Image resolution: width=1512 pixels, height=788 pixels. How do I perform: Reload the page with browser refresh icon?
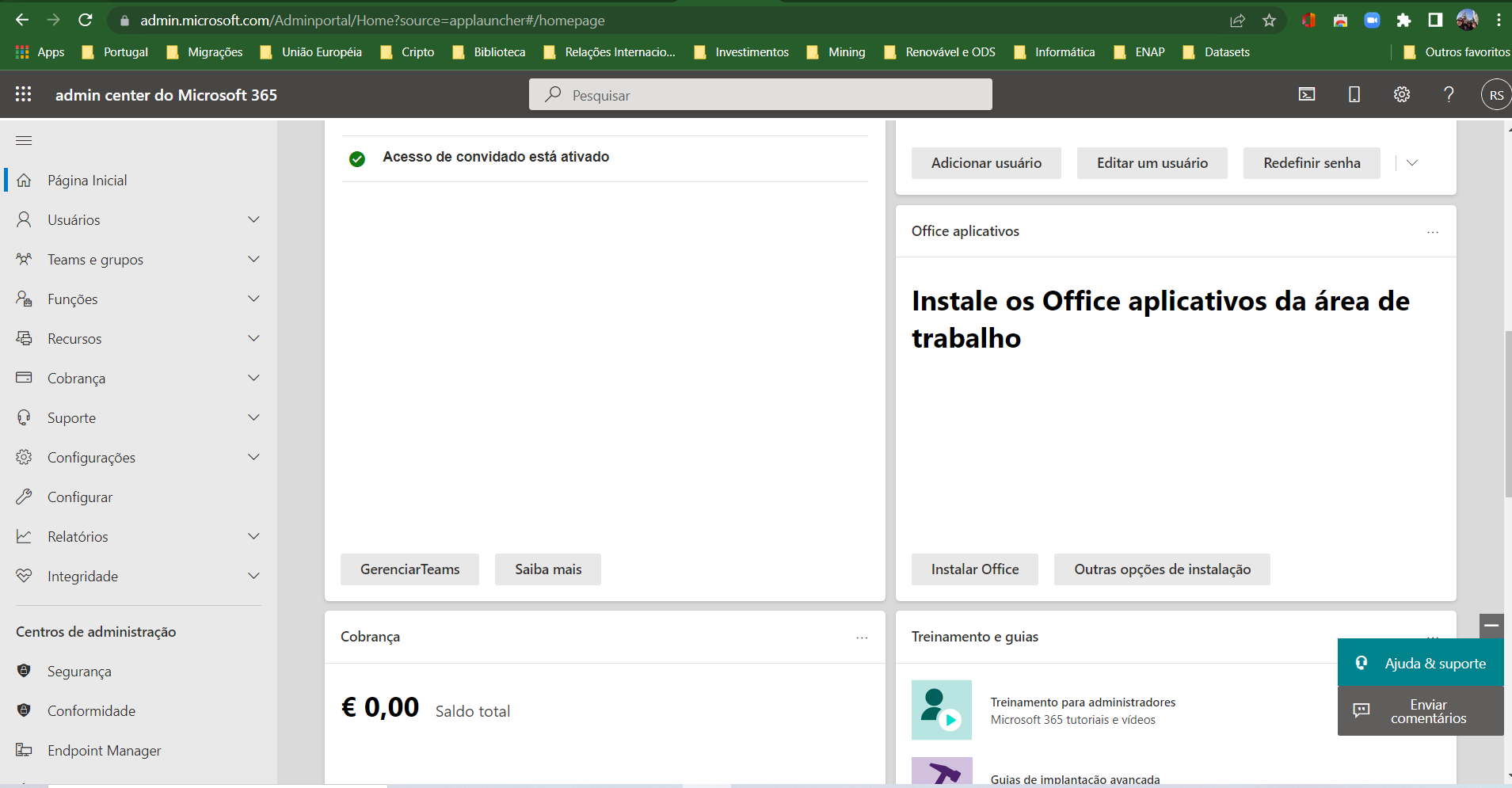click(x=86, y=20)
